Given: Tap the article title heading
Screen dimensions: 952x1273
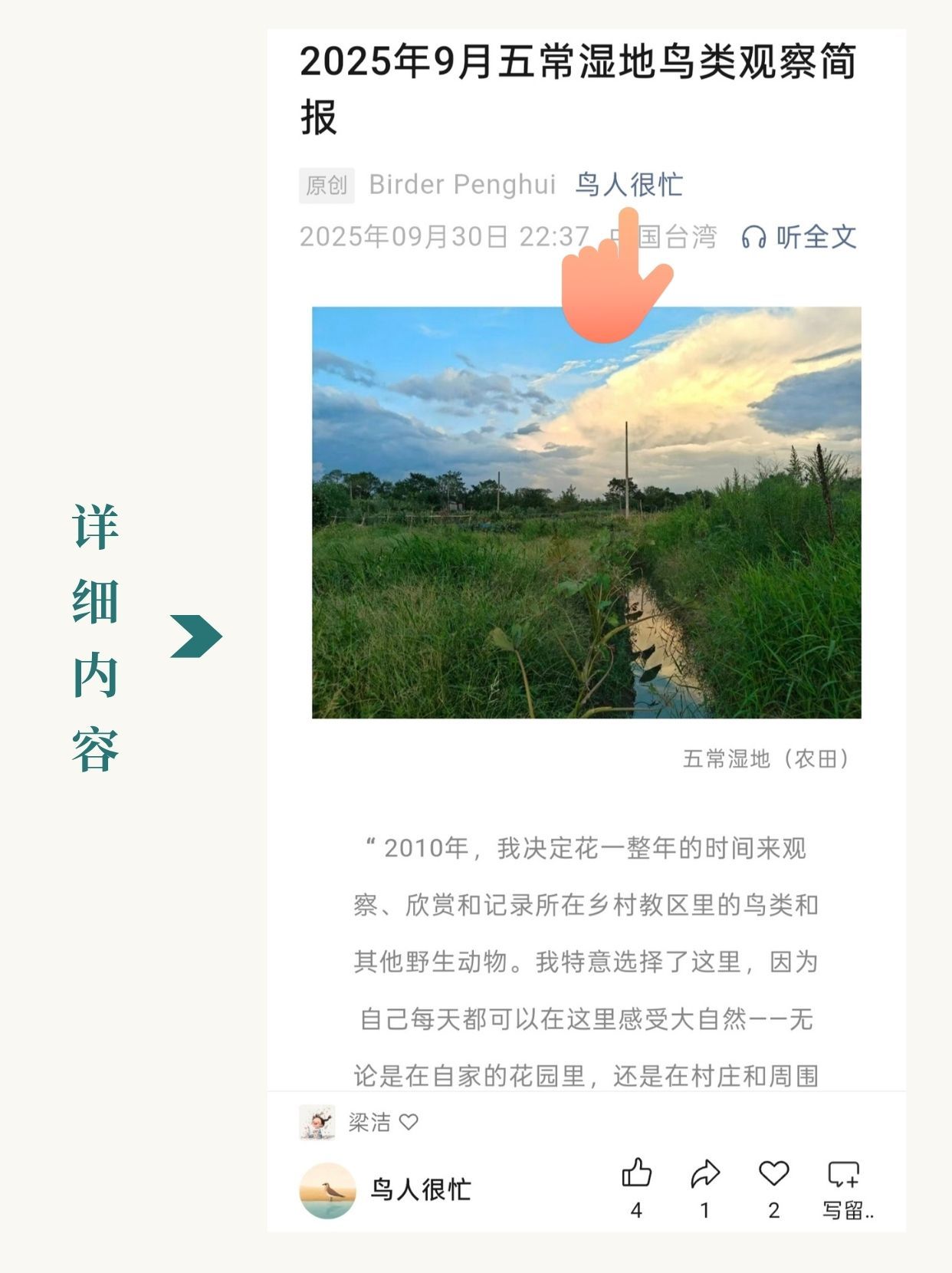Looking at the screenshot, I should (x=578, y=90).
